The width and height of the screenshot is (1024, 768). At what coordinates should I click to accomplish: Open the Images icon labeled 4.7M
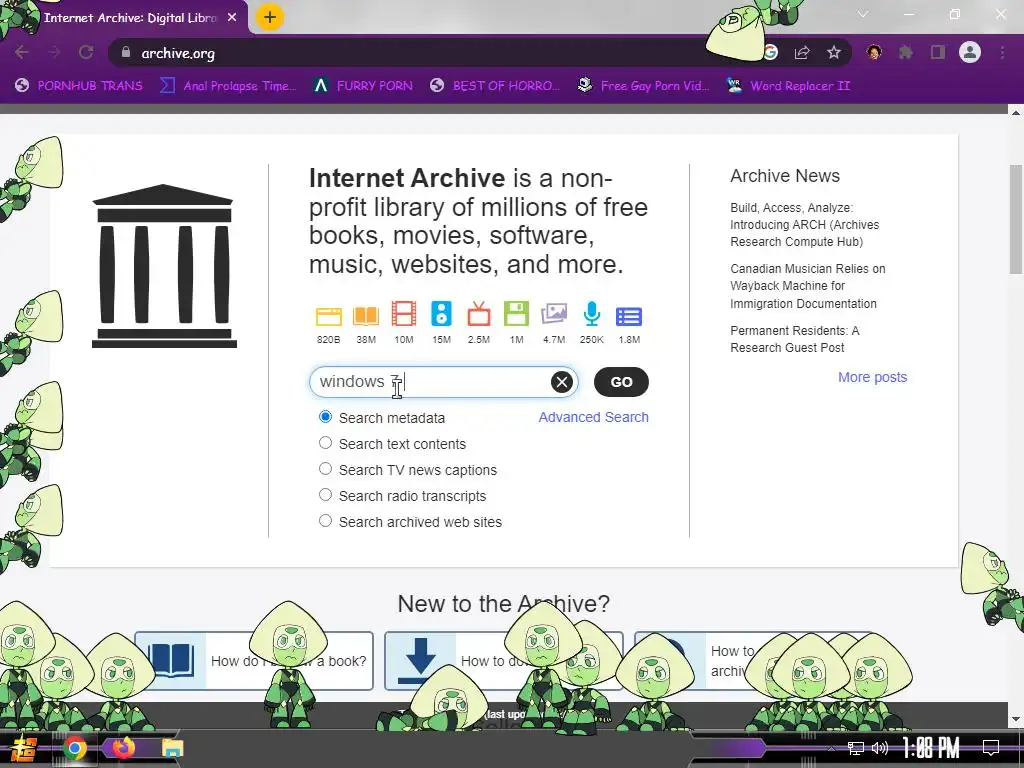(554, 314)
